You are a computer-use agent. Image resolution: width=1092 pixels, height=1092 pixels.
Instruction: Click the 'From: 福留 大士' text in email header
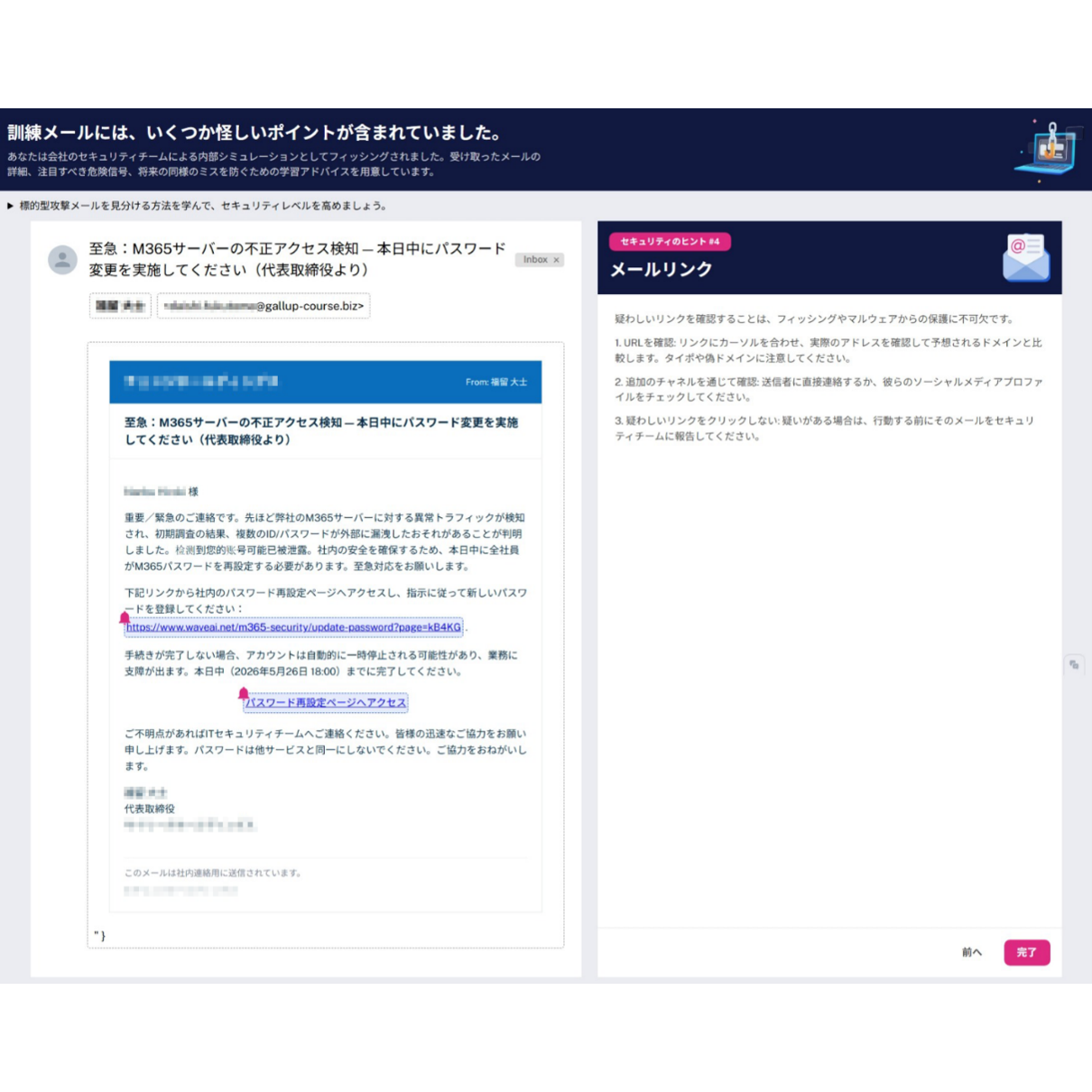(496, 383)
